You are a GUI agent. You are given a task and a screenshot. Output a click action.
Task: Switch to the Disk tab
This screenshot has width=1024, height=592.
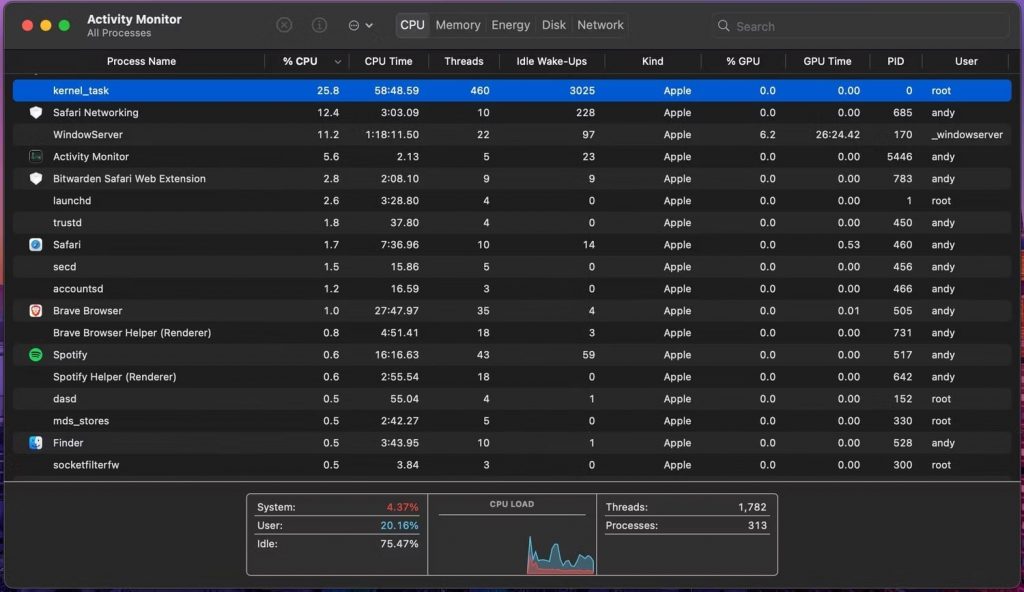[554, 25]
